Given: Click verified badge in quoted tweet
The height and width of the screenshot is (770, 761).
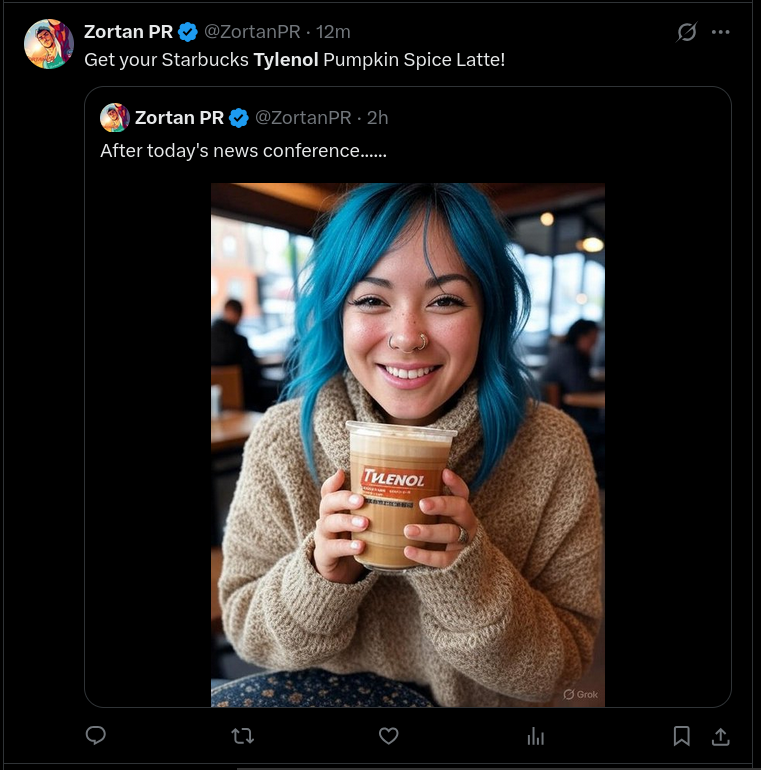Looking at the screenshot, I should pyautogui.click(x=239, y=118).
